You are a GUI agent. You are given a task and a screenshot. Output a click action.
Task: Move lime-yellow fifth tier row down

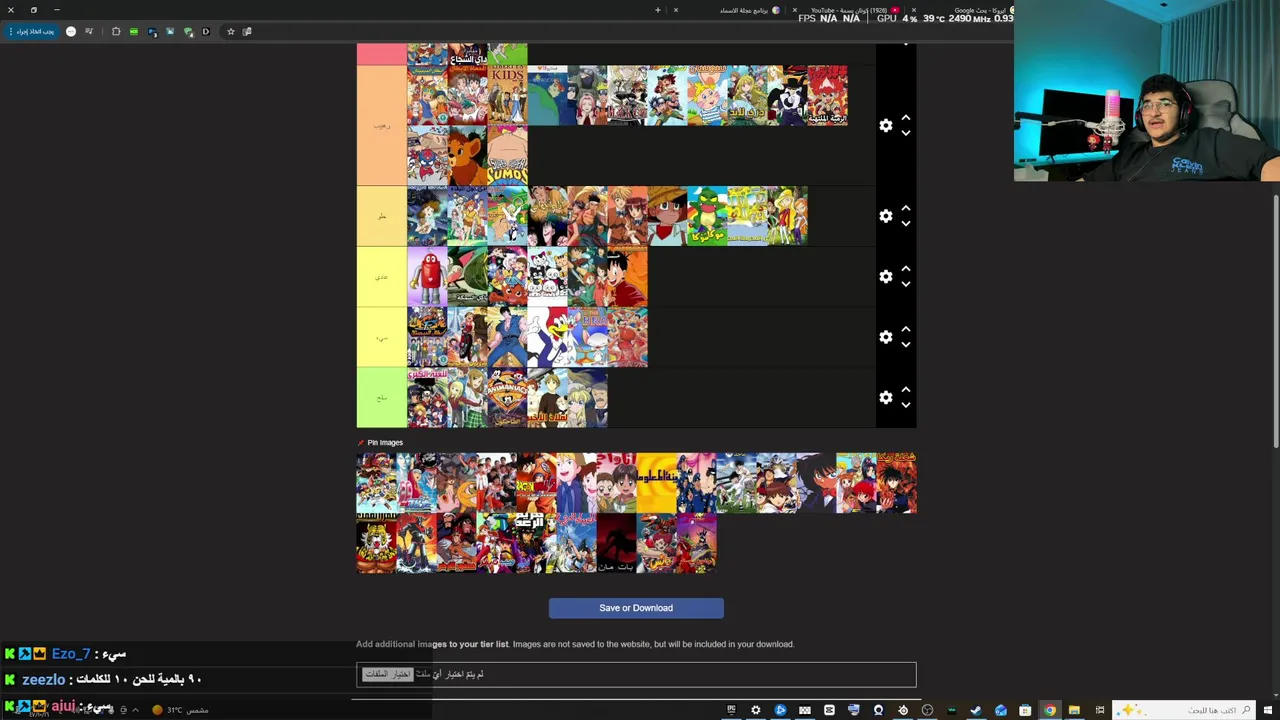906,345
